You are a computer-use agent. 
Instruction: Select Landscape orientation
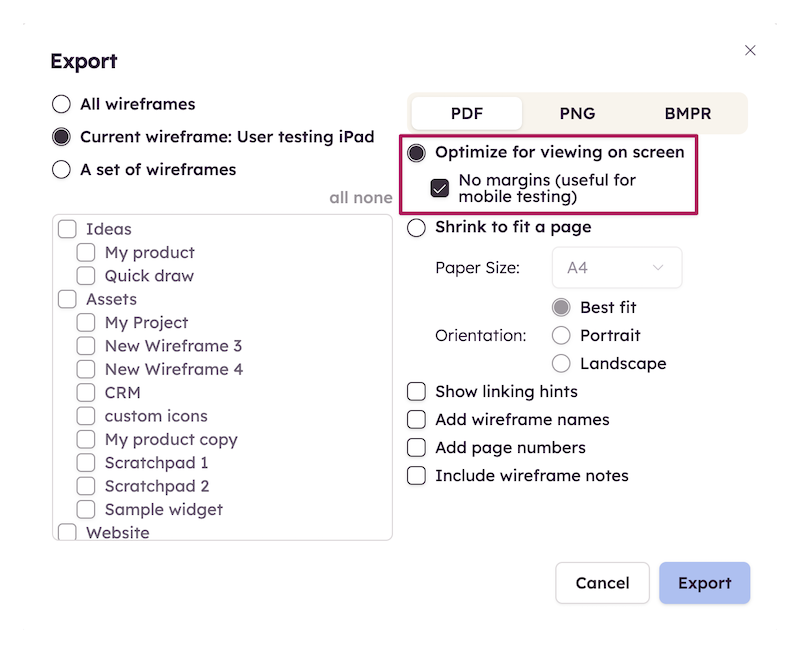(561, 364)
